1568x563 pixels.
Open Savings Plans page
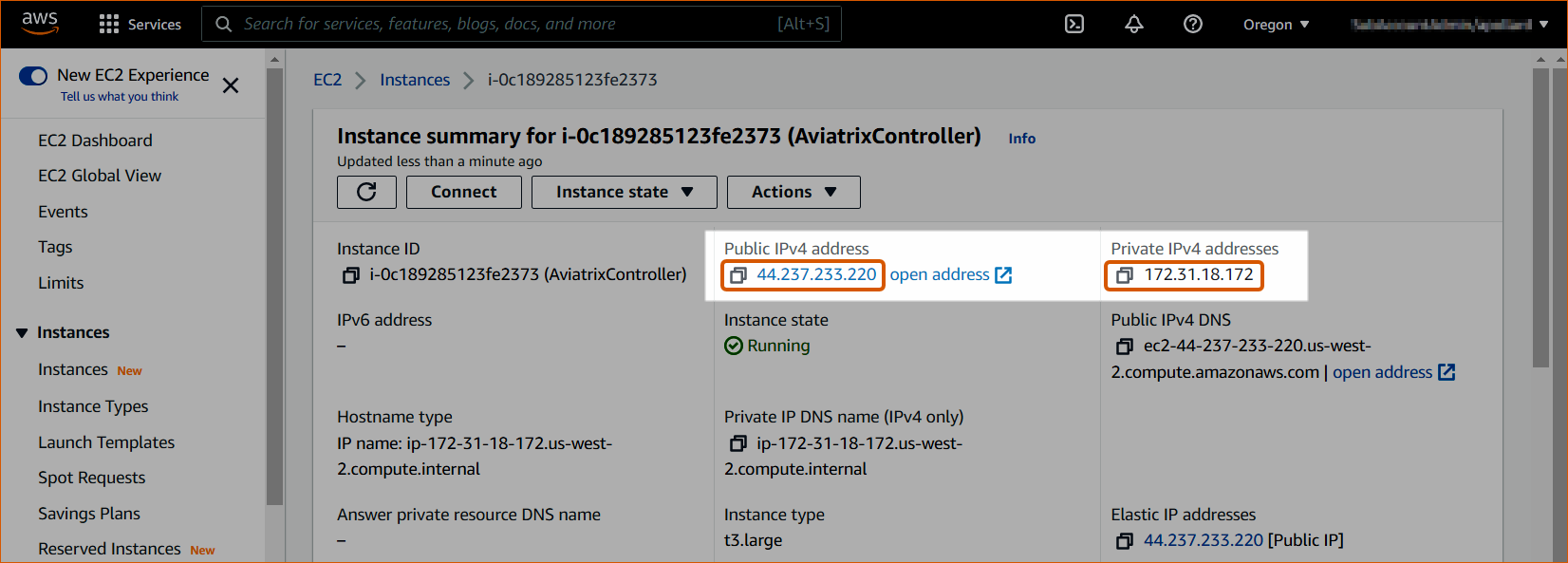[x=89, y=514]
